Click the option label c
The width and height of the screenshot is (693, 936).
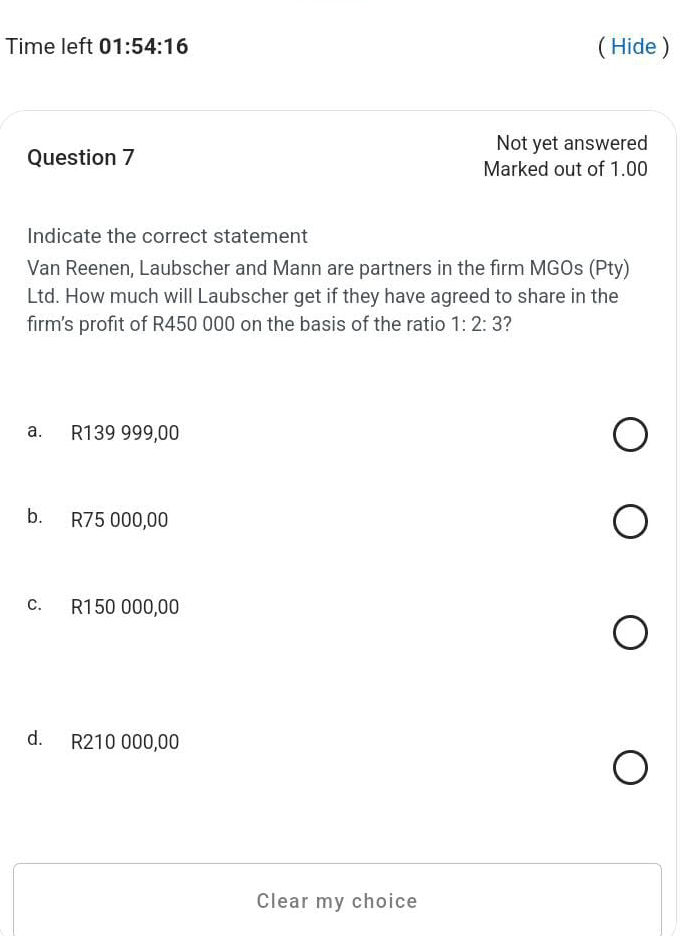coord(34,604)
